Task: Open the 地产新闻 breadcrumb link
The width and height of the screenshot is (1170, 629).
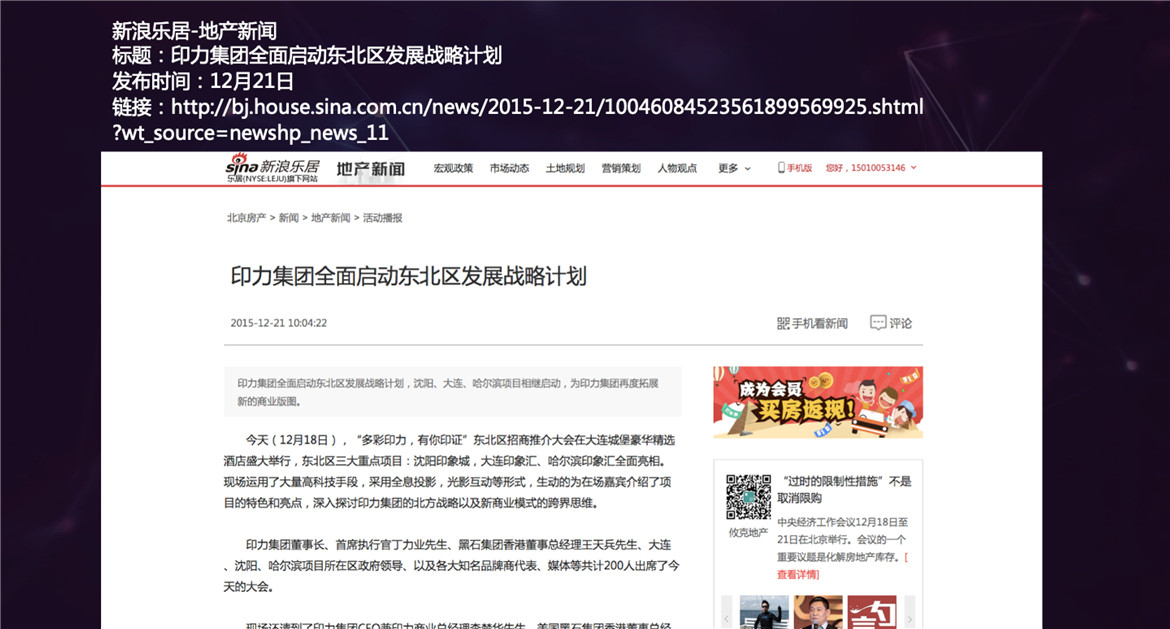Action: (x=331, y=218)
